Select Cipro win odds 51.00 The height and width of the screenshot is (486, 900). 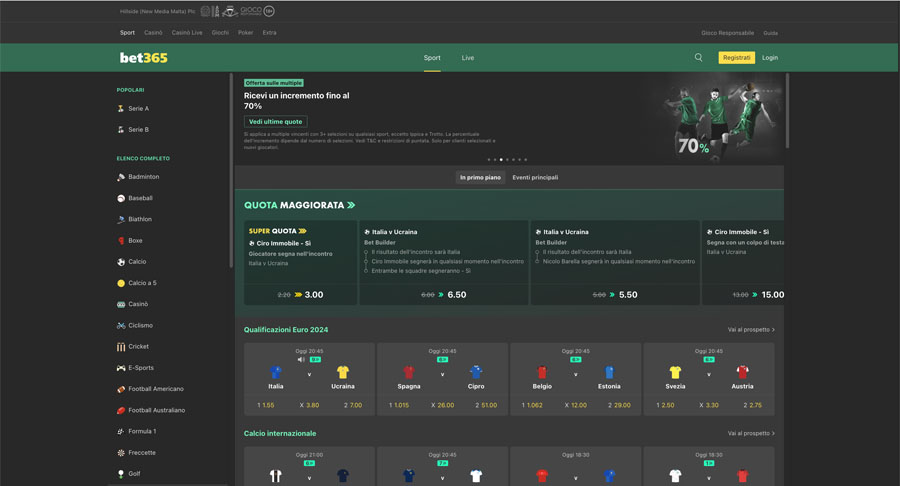(486, 405)
